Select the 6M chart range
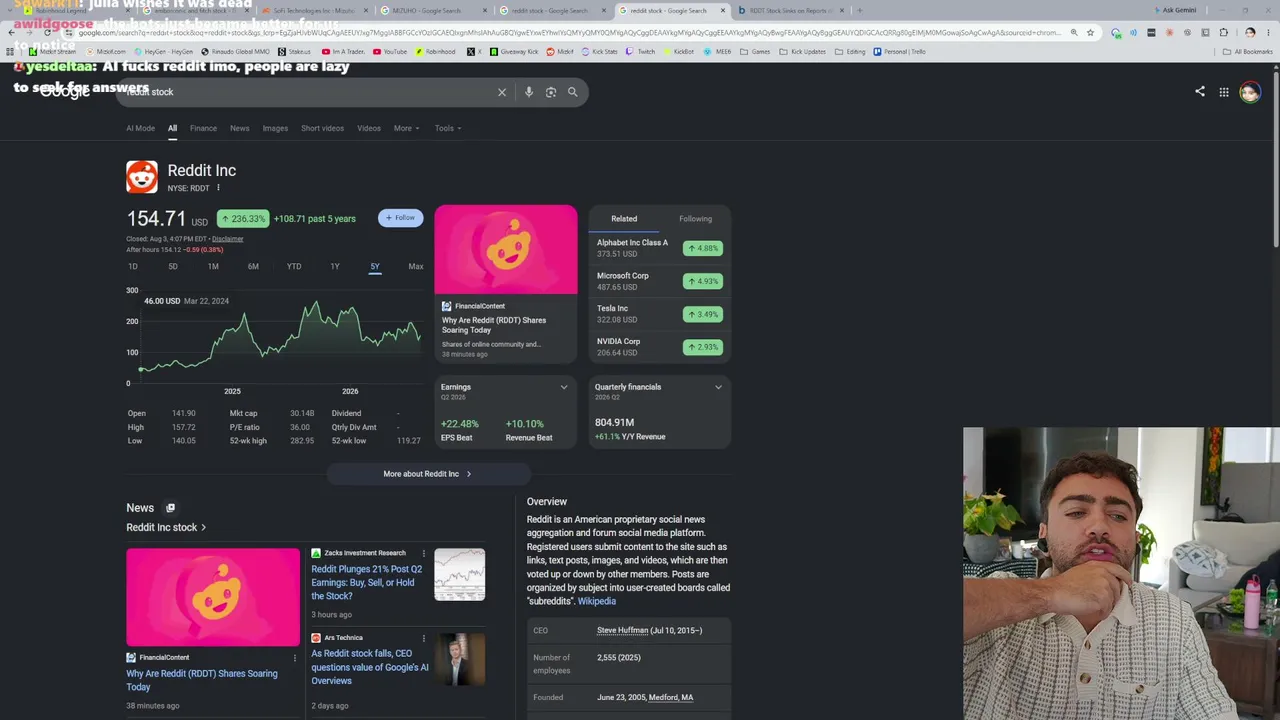The image size is (1280, 720). click(x=253, y=266)
